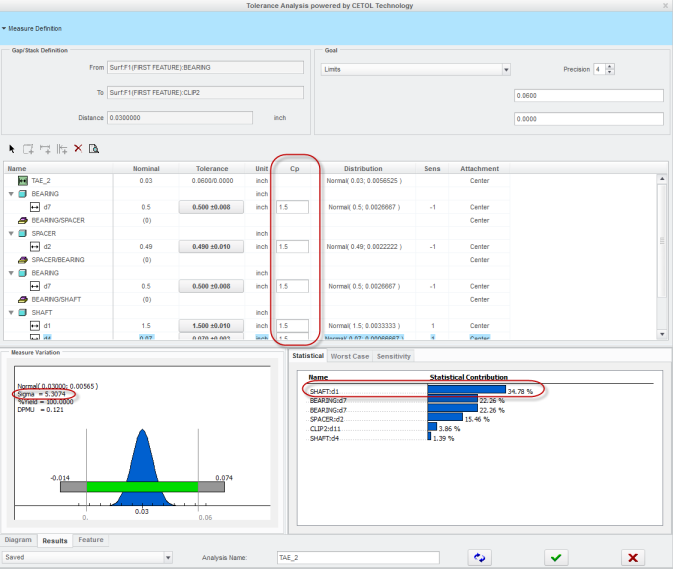The width and height of the screenshot is (673, 569).
Task: Increase the Precision stepper value
Action: pyautogui.click(x=610, y=66)
